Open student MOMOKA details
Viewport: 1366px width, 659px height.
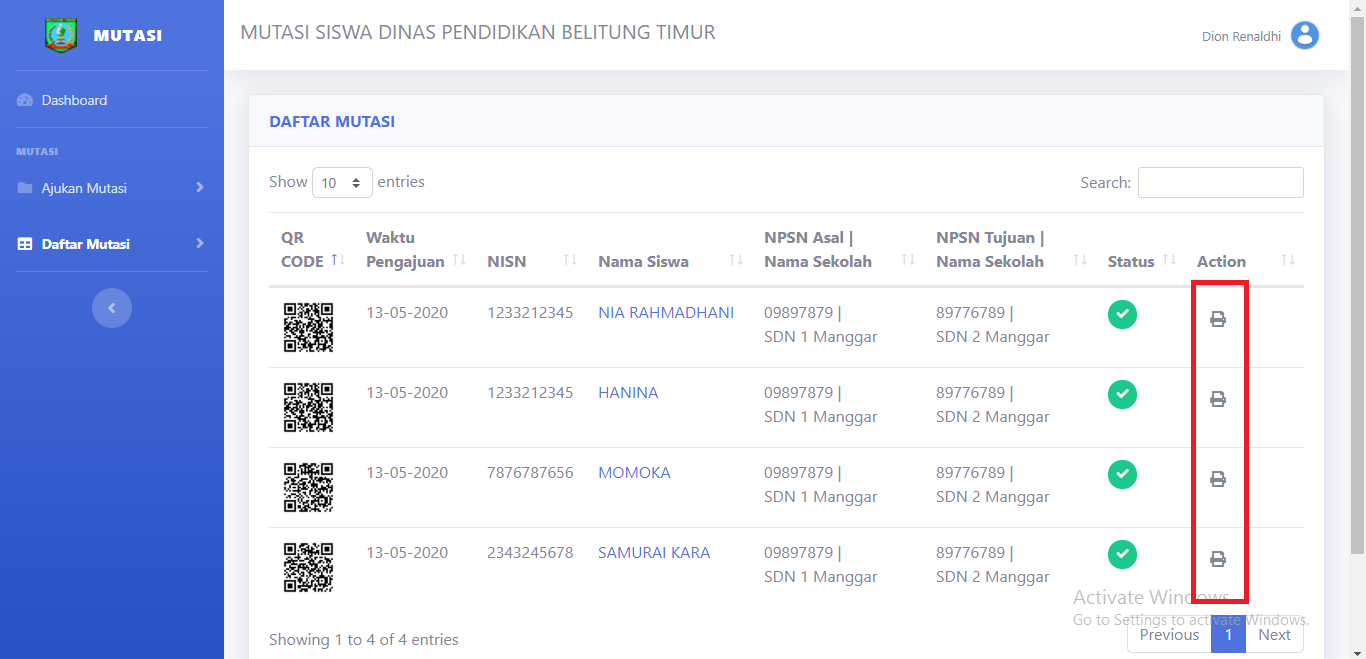click(634, 473)
